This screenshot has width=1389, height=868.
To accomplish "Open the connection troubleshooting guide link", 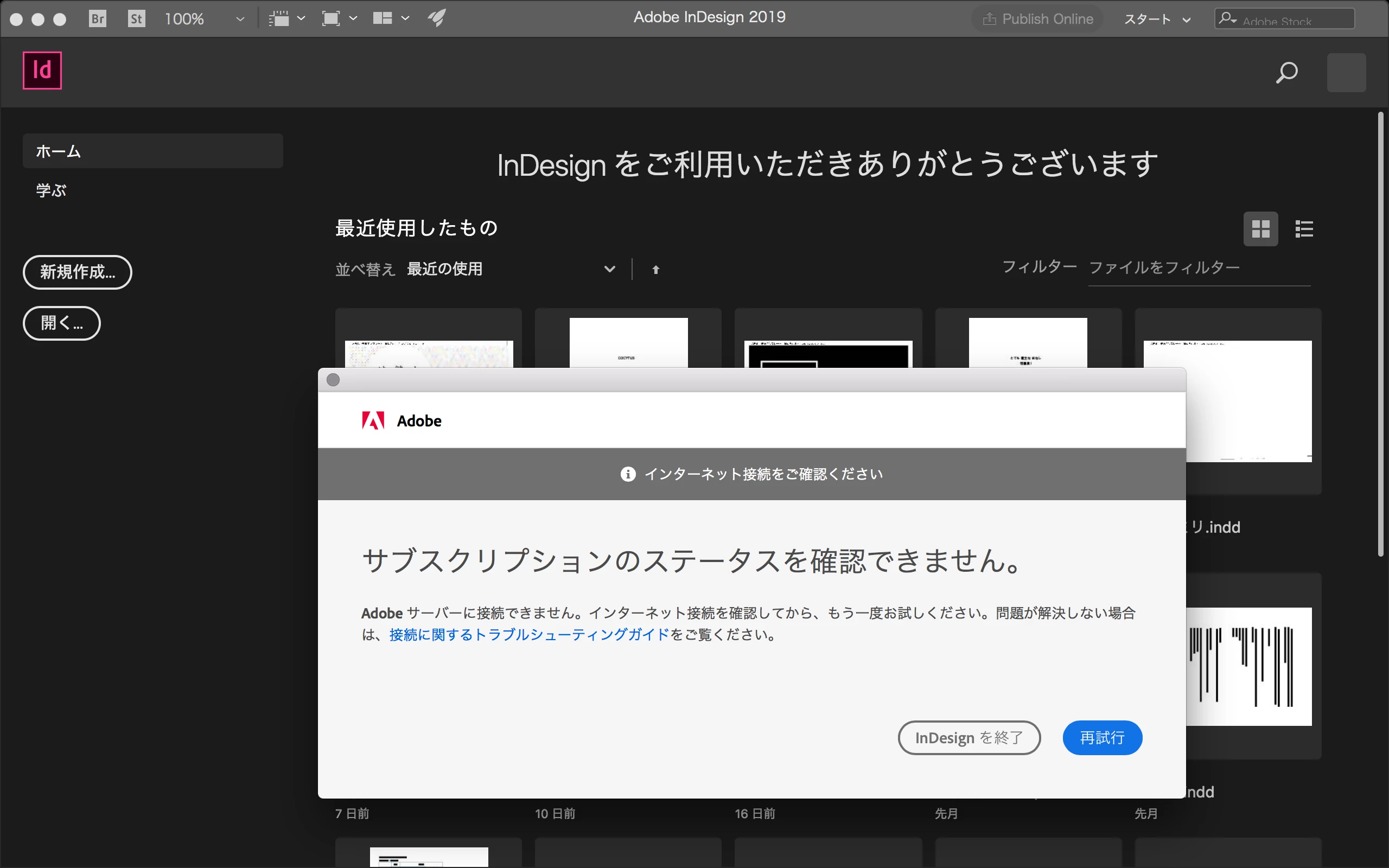I will coord(529,634).
